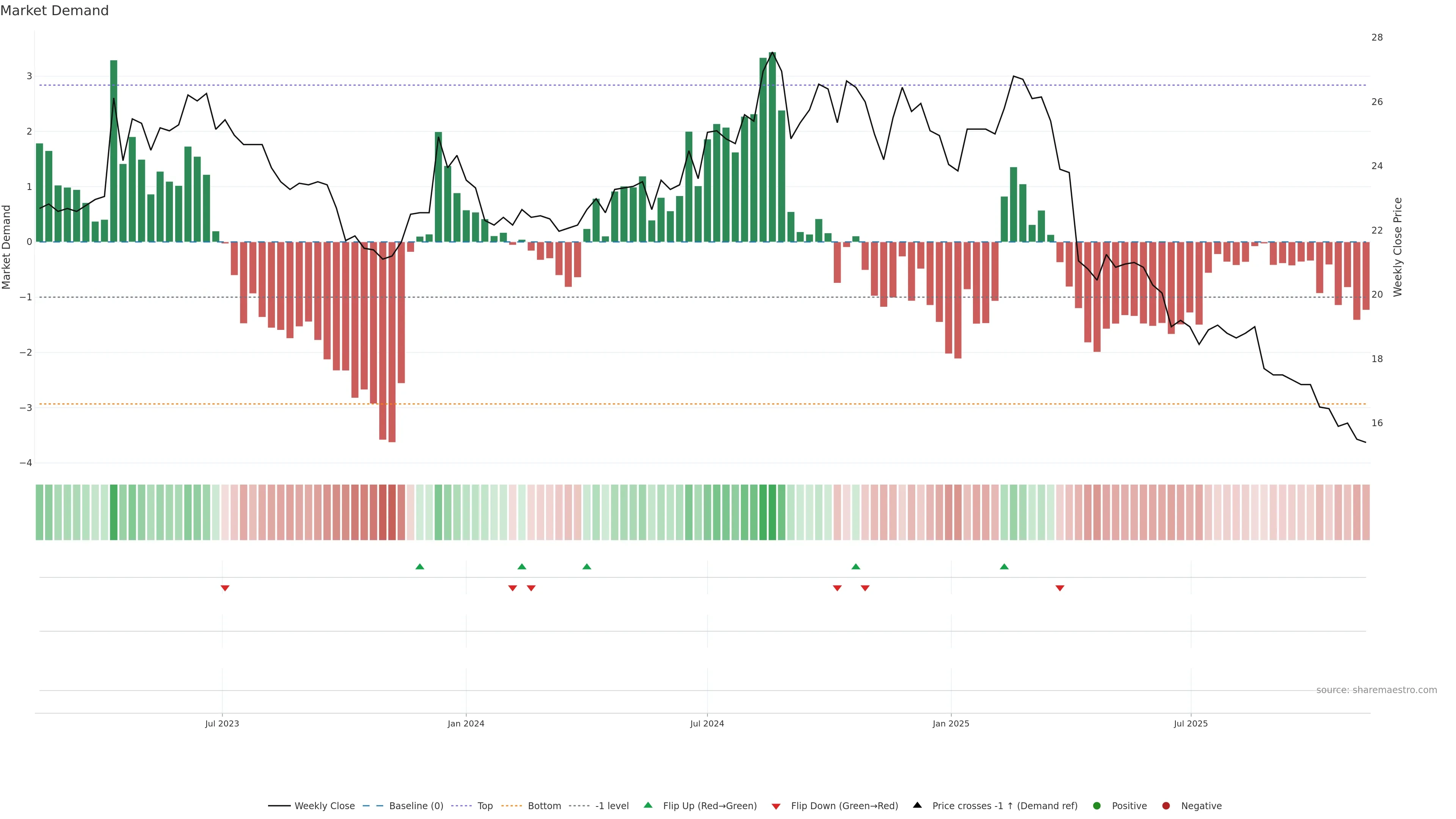Screen dimensions: 1456x819
Task: Click the leftmost red flip-down triangle marker
Action: click(x=225, y=588)
